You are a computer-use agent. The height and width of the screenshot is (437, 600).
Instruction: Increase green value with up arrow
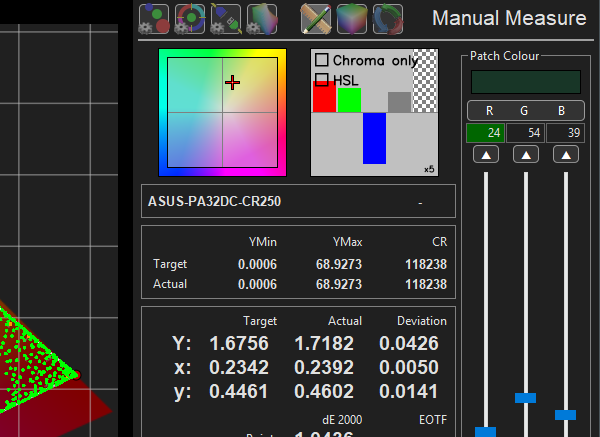tap(526, 155)
